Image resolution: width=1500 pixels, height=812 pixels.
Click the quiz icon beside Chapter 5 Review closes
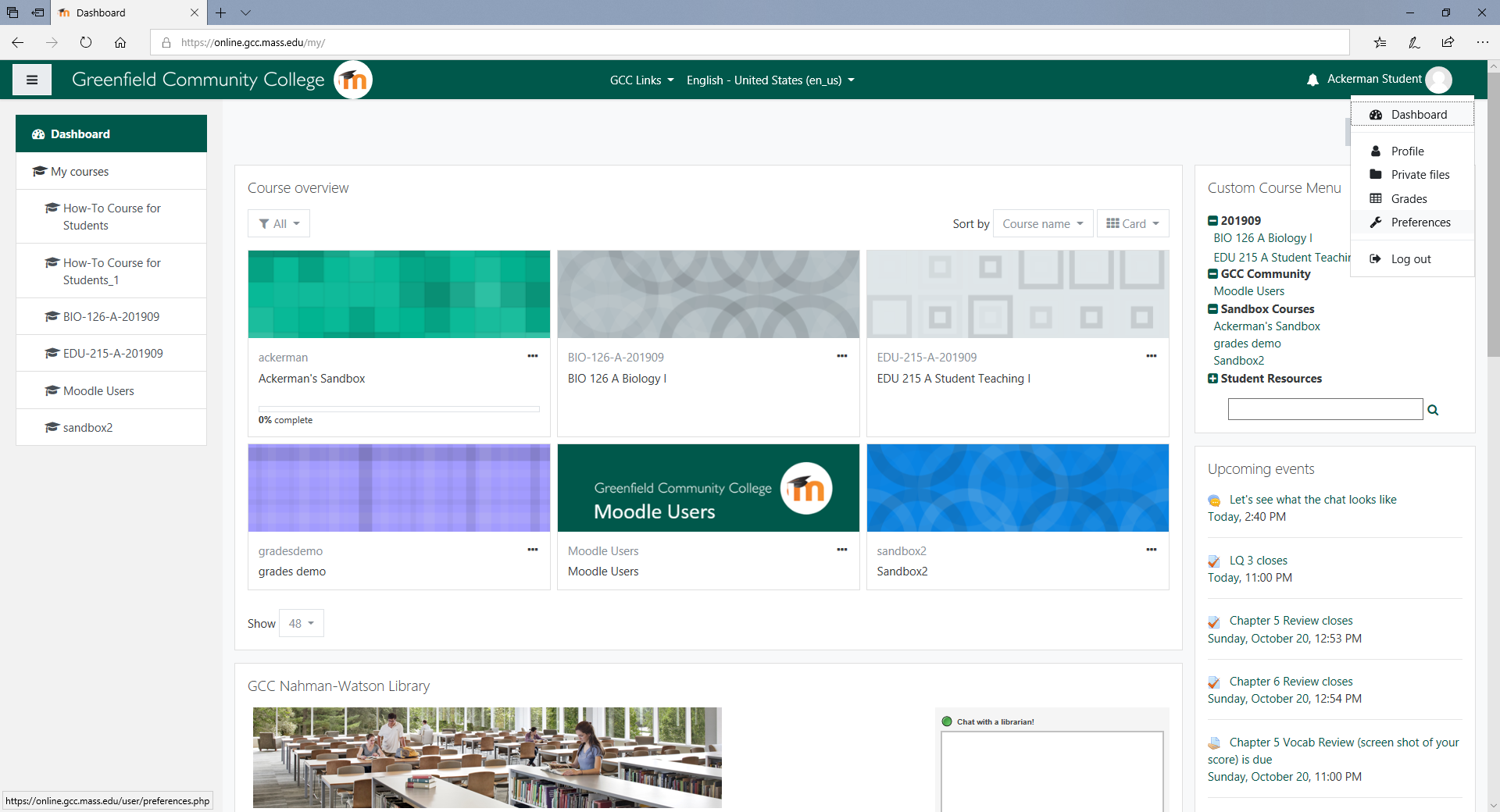(1214, 621)
